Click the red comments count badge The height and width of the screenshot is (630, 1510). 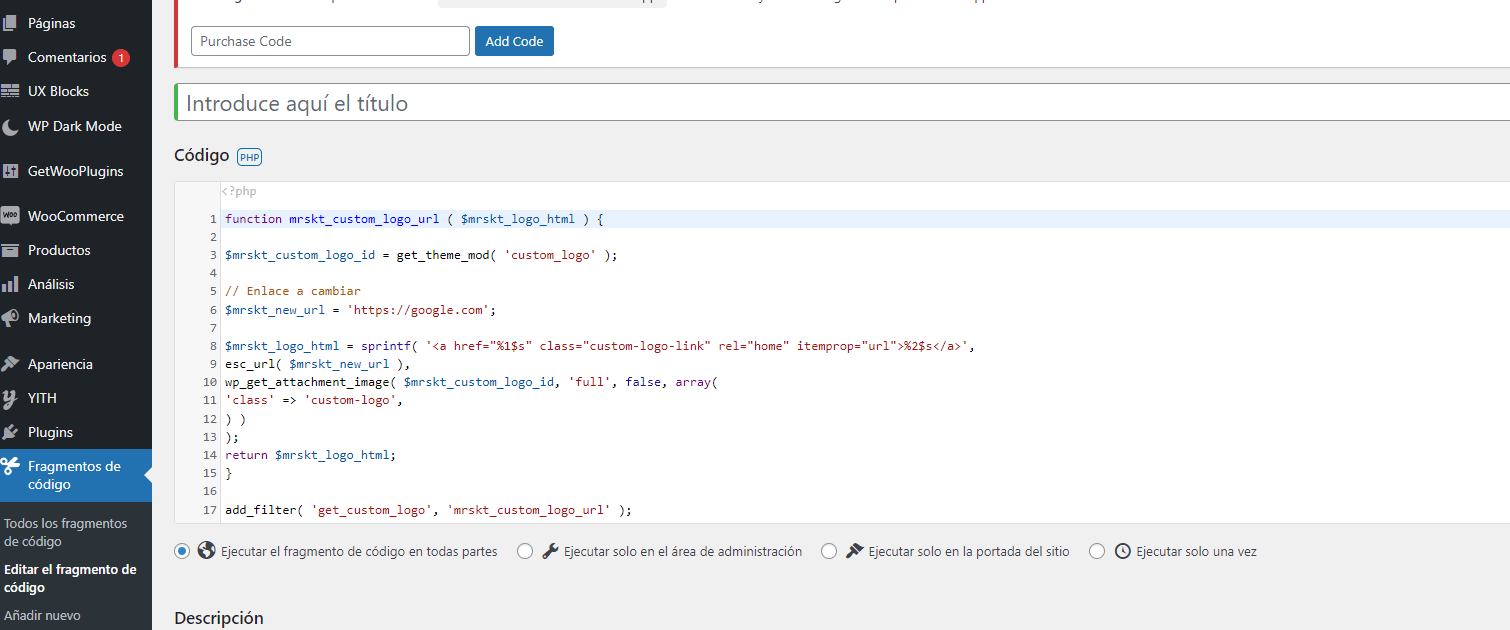tap(121, 58)
